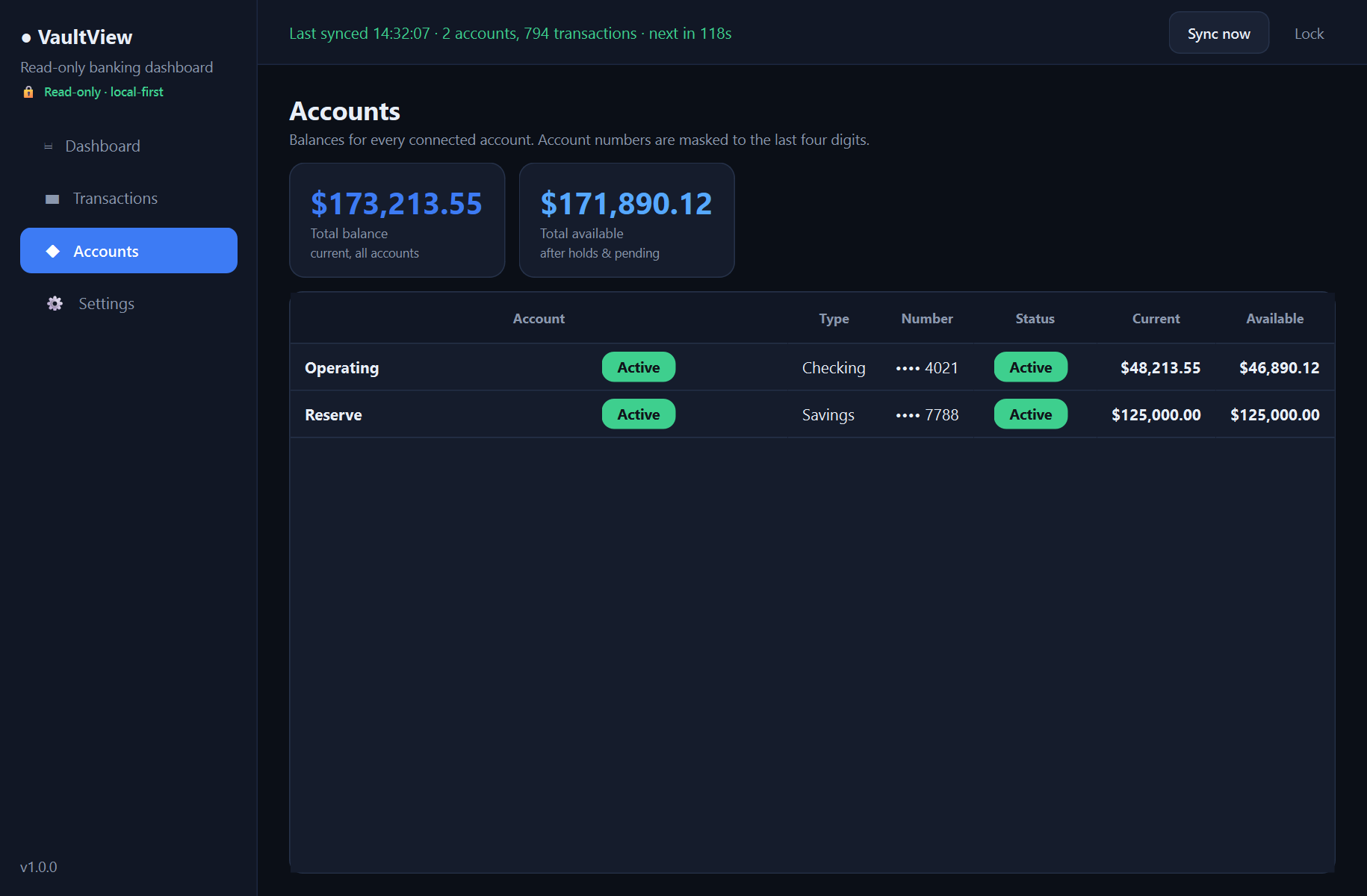The image size is (1367, 896).
Task: Click the Number column header
Action: (927, 319)
